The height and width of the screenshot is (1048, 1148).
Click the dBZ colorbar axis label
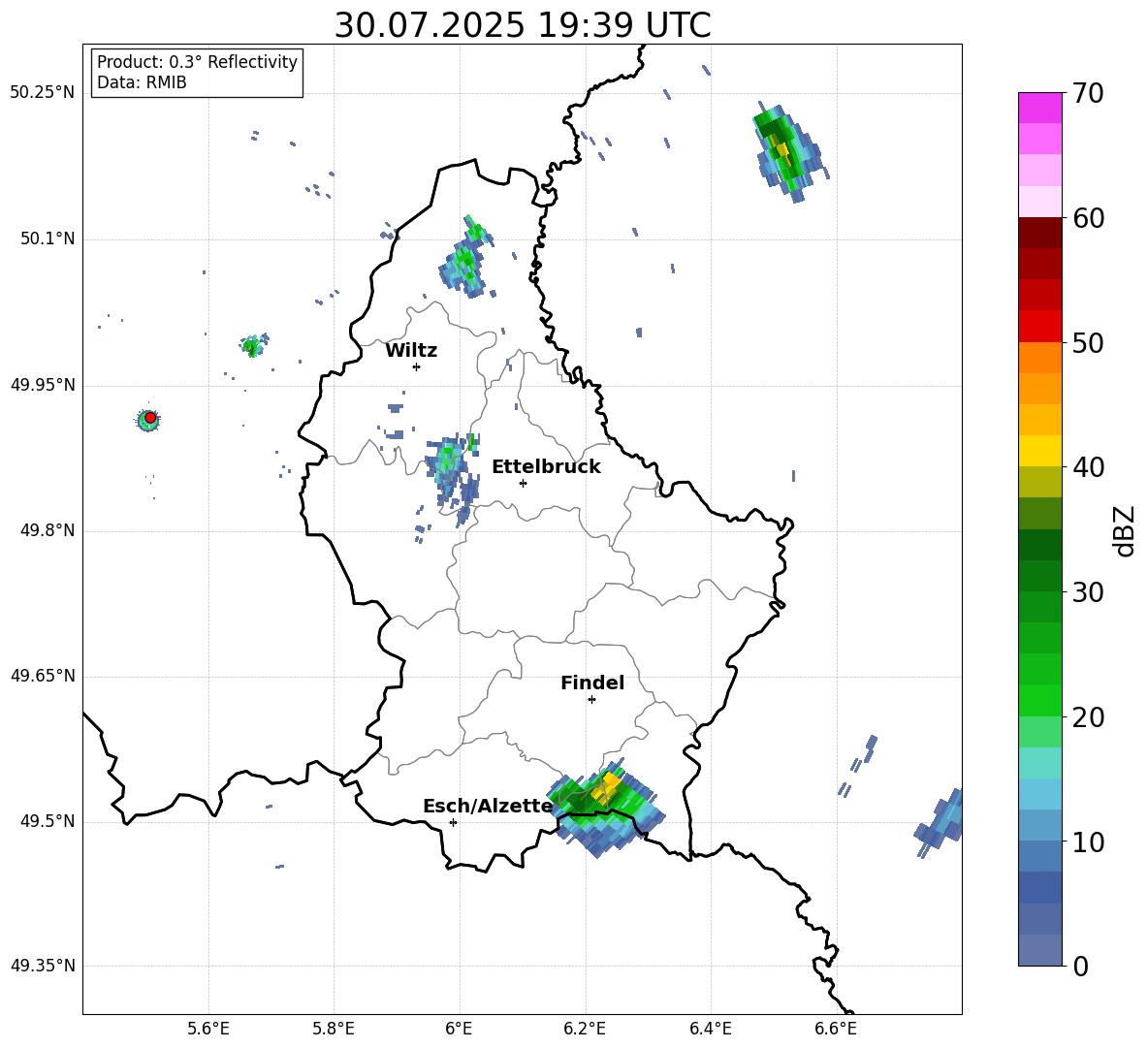1123,530
